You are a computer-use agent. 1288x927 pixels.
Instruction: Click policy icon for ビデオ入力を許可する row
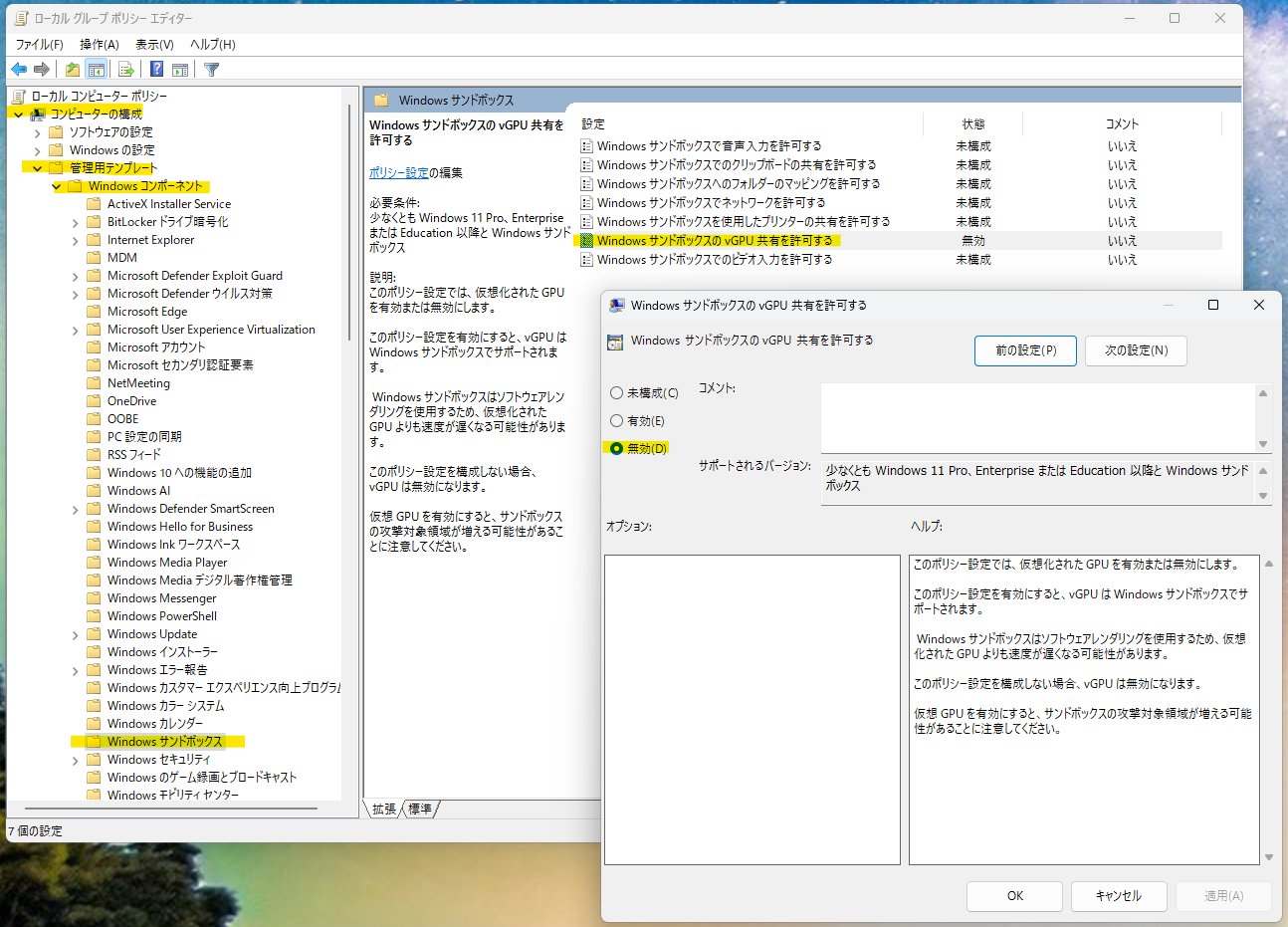pyautogui.click(x=587, y=259)
